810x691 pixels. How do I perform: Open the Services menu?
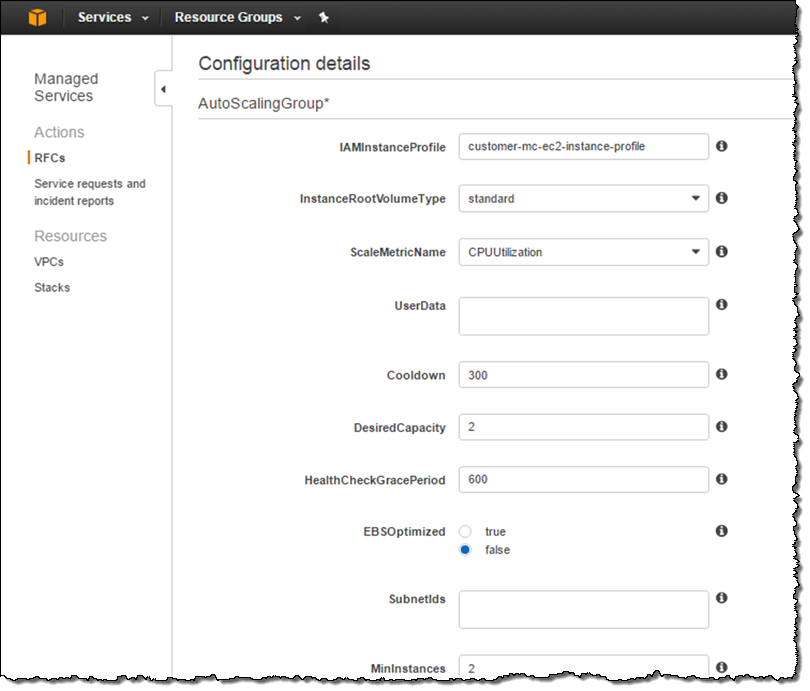[113, 18]
